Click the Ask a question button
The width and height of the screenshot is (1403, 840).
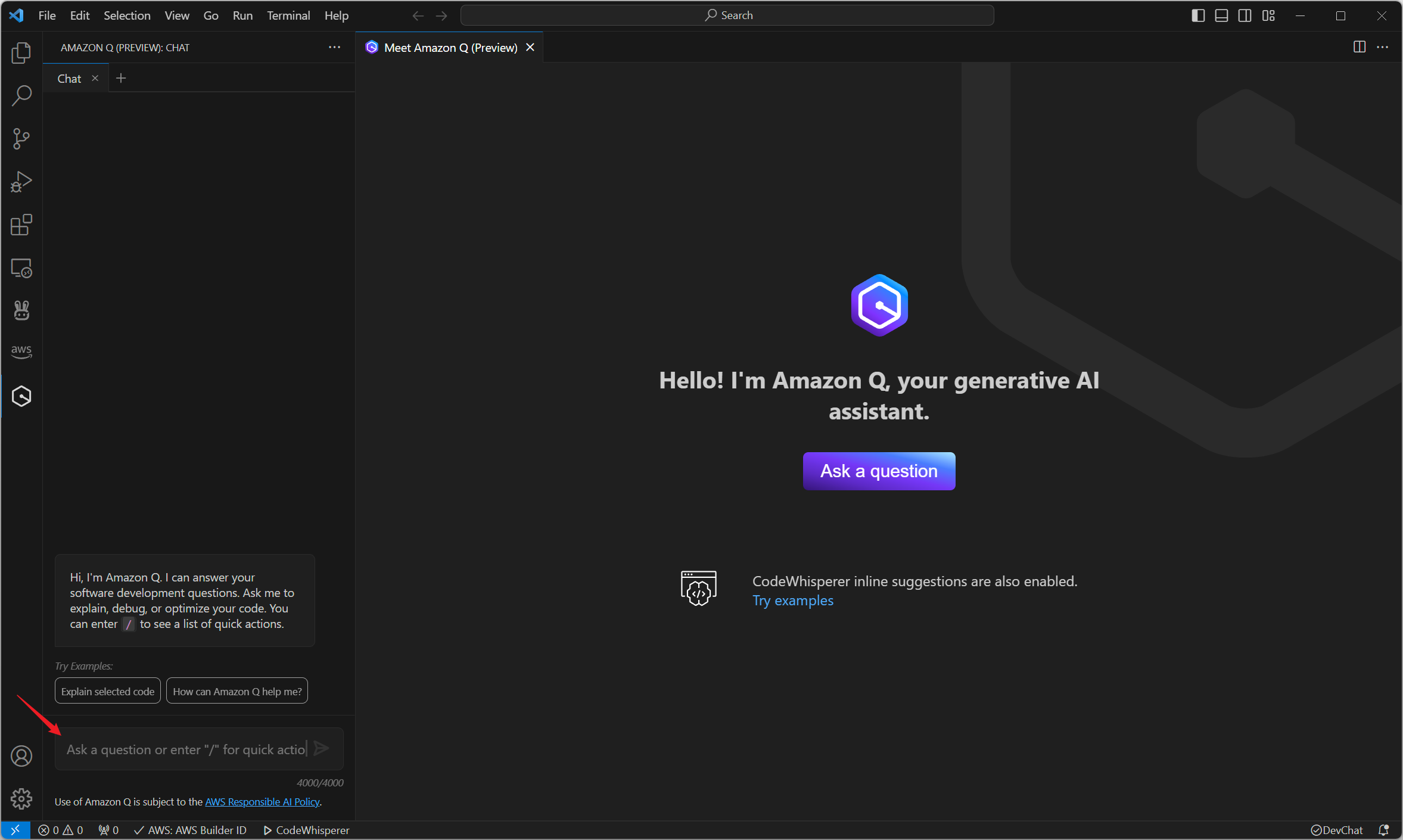pyautogui.click(x=879, y=471)
